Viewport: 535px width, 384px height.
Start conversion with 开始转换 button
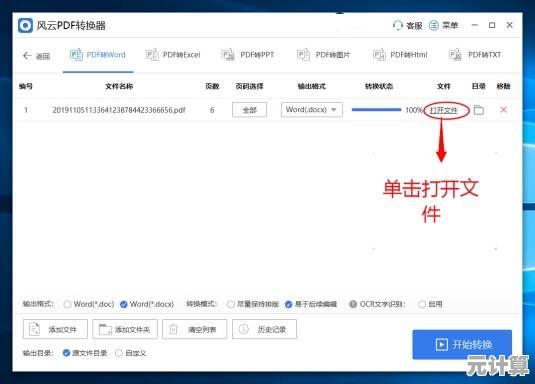click(462, 344)
